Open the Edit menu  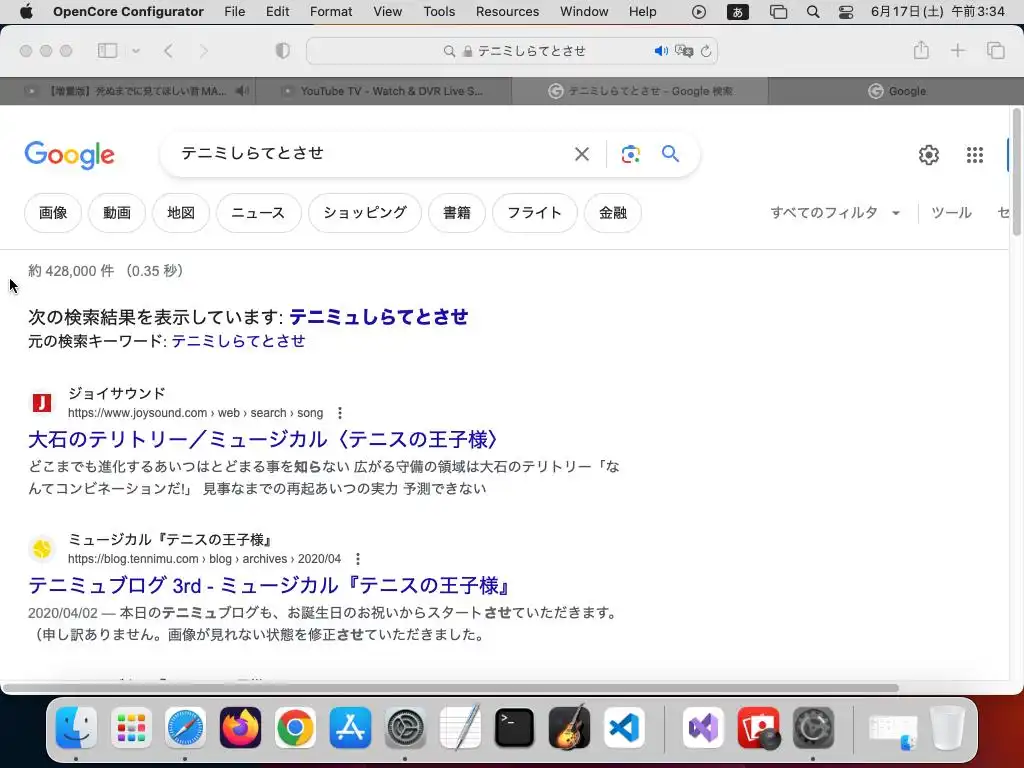click(x=278, y=12)
